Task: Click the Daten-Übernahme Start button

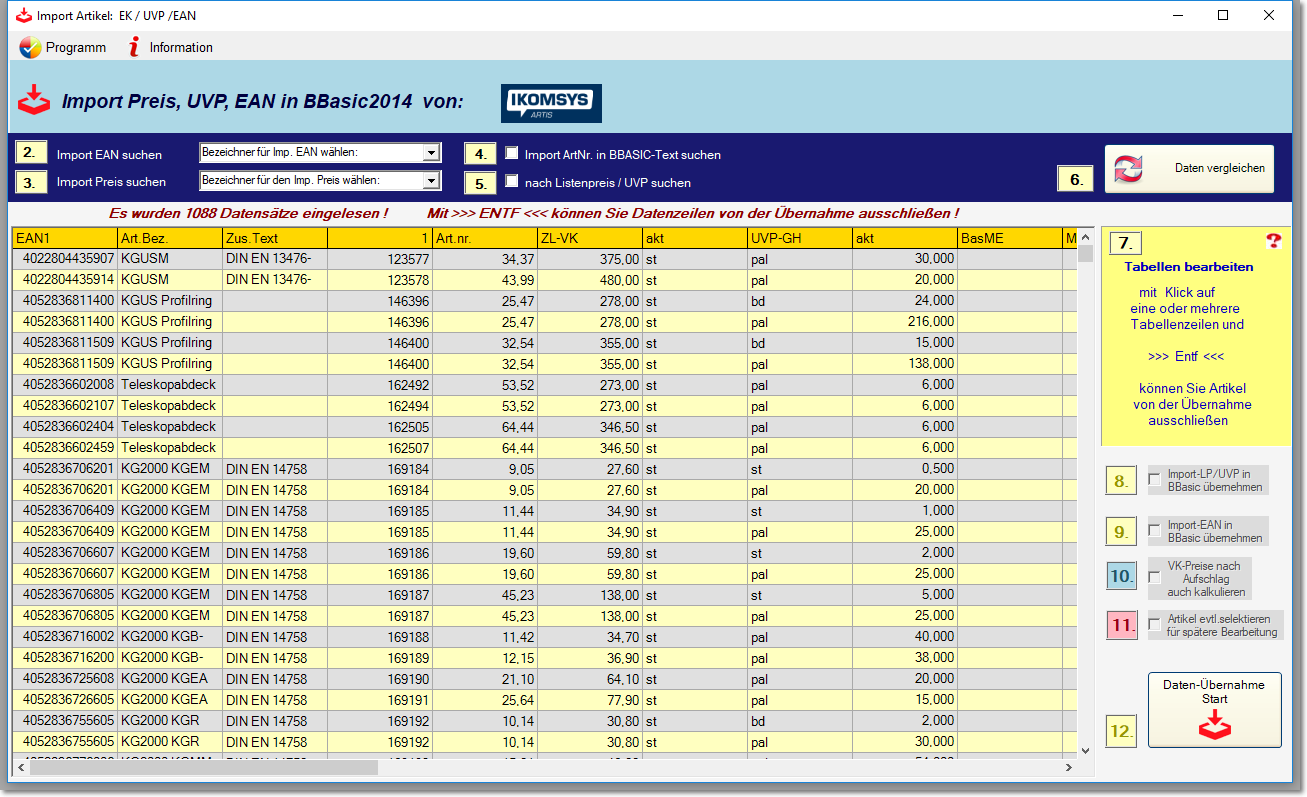Action: (1214, 710)
